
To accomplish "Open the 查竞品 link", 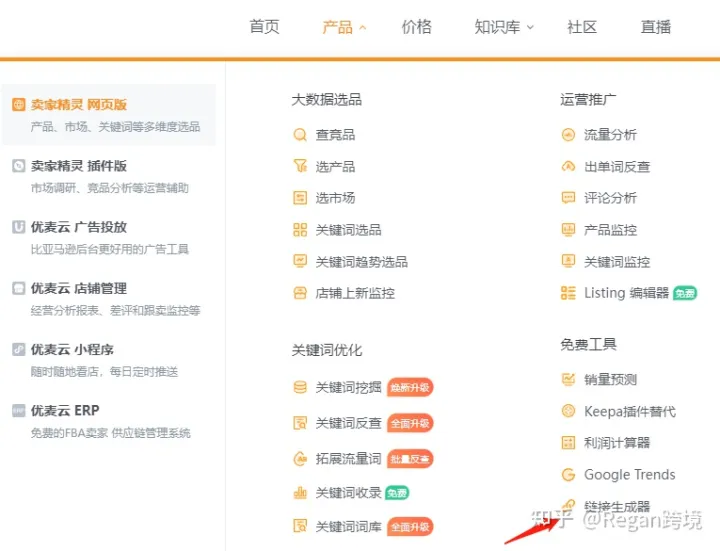I will tap(335, 135).
